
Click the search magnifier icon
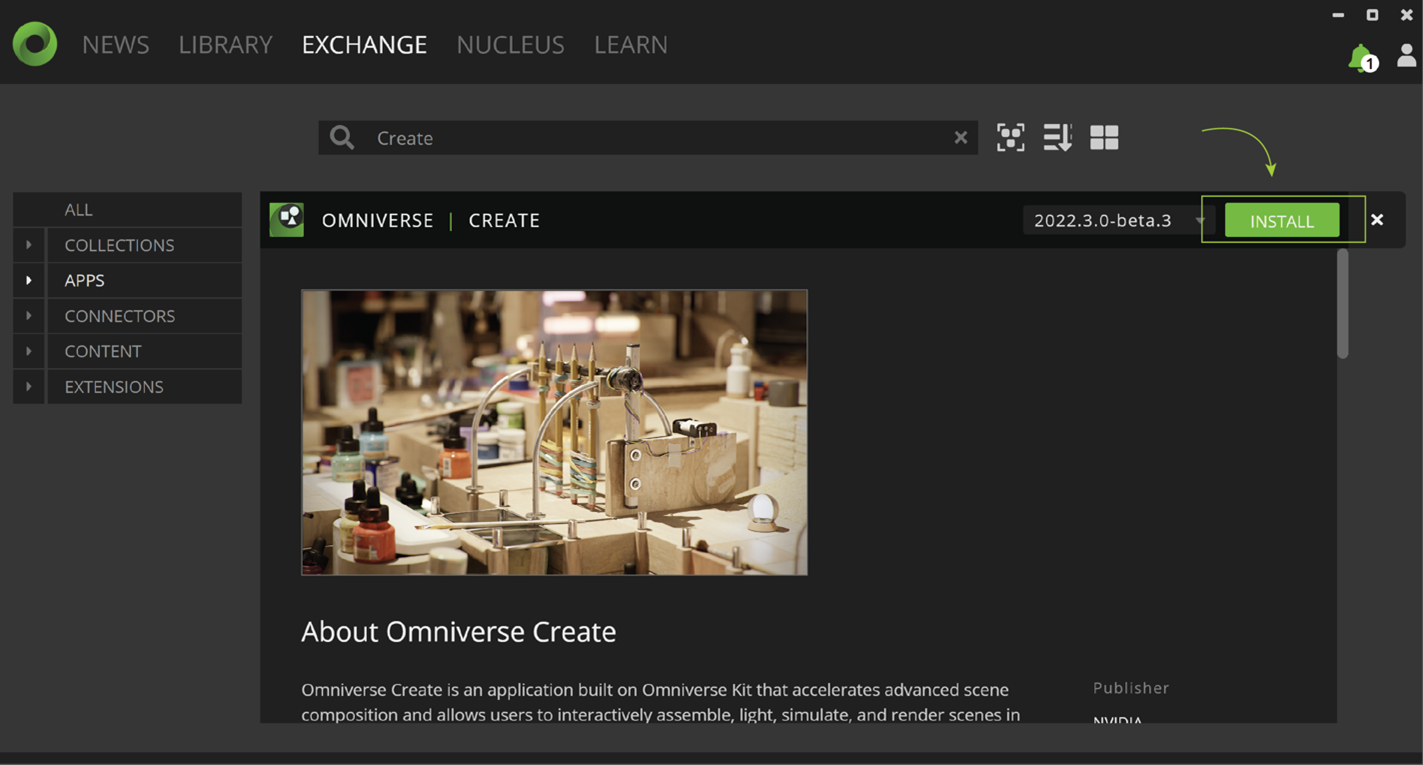pyautogui.click(x=342, y=138)
